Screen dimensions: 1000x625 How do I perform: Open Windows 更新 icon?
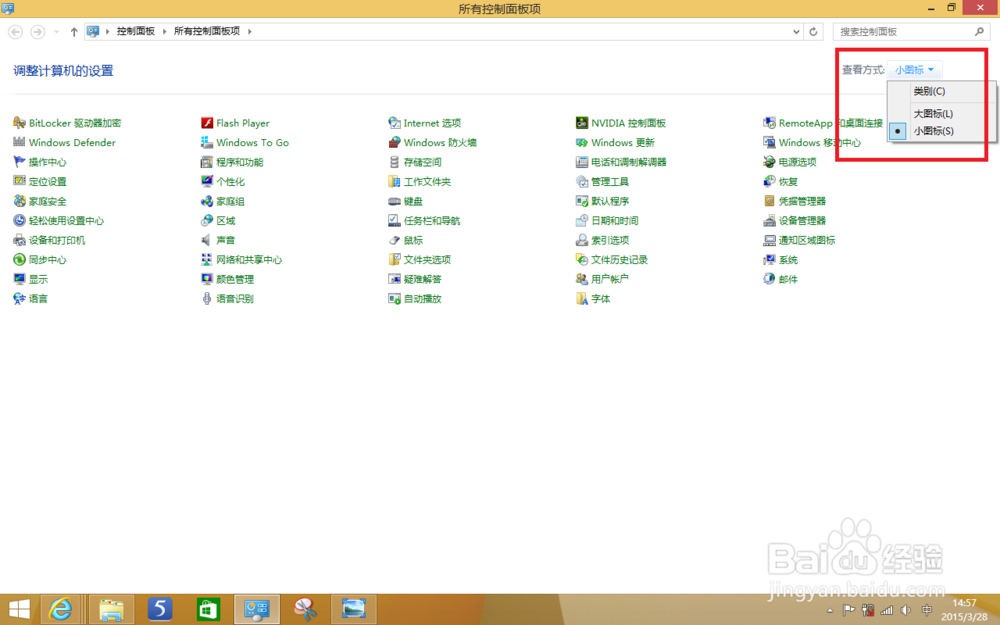tap(582, 142)
